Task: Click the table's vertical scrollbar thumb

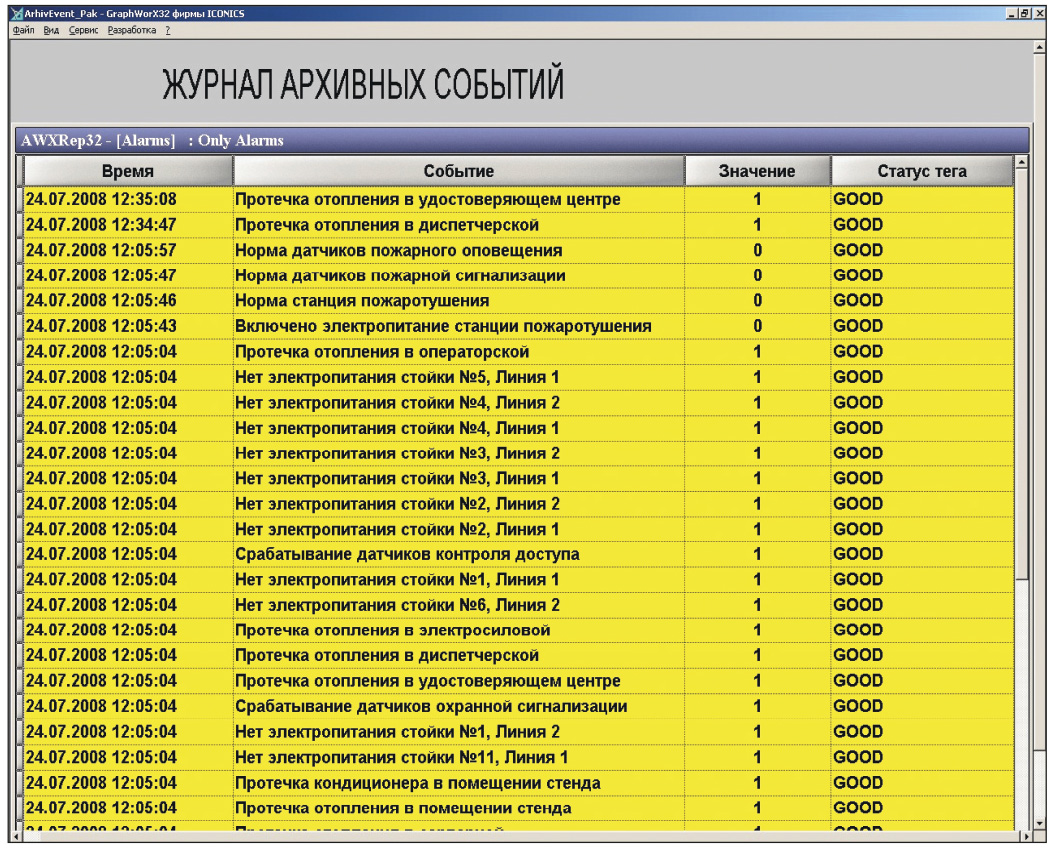Action: (1021, 376)
